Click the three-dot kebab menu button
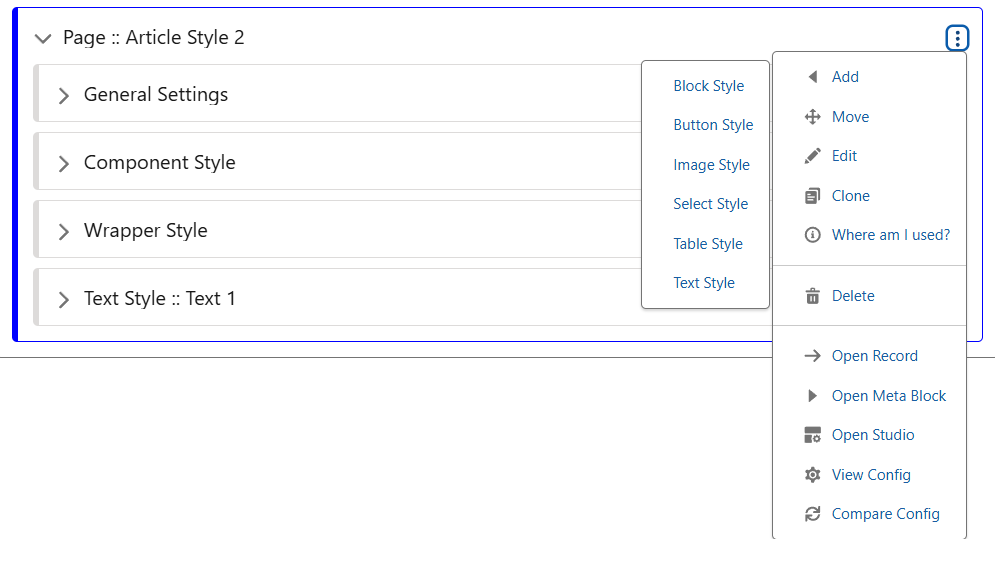The width and height of the screenshot is (995, 562). (x=957, y=39)
